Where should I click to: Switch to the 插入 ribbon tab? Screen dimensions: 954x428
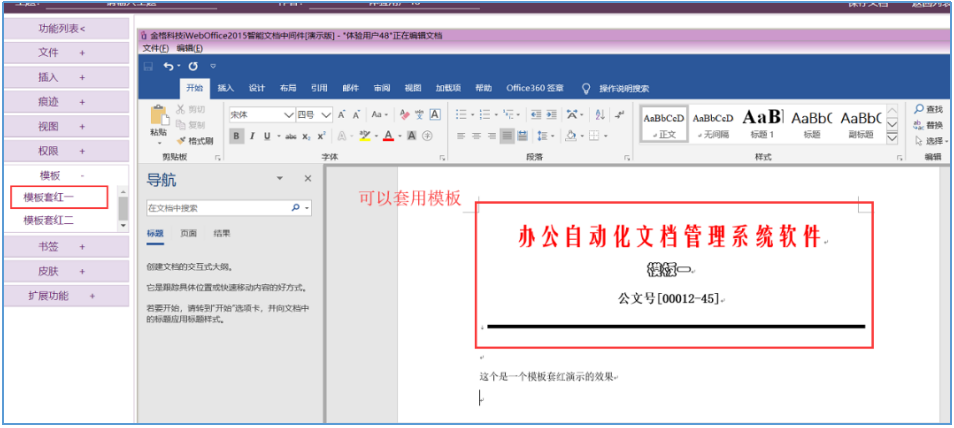tap(226, 88)
